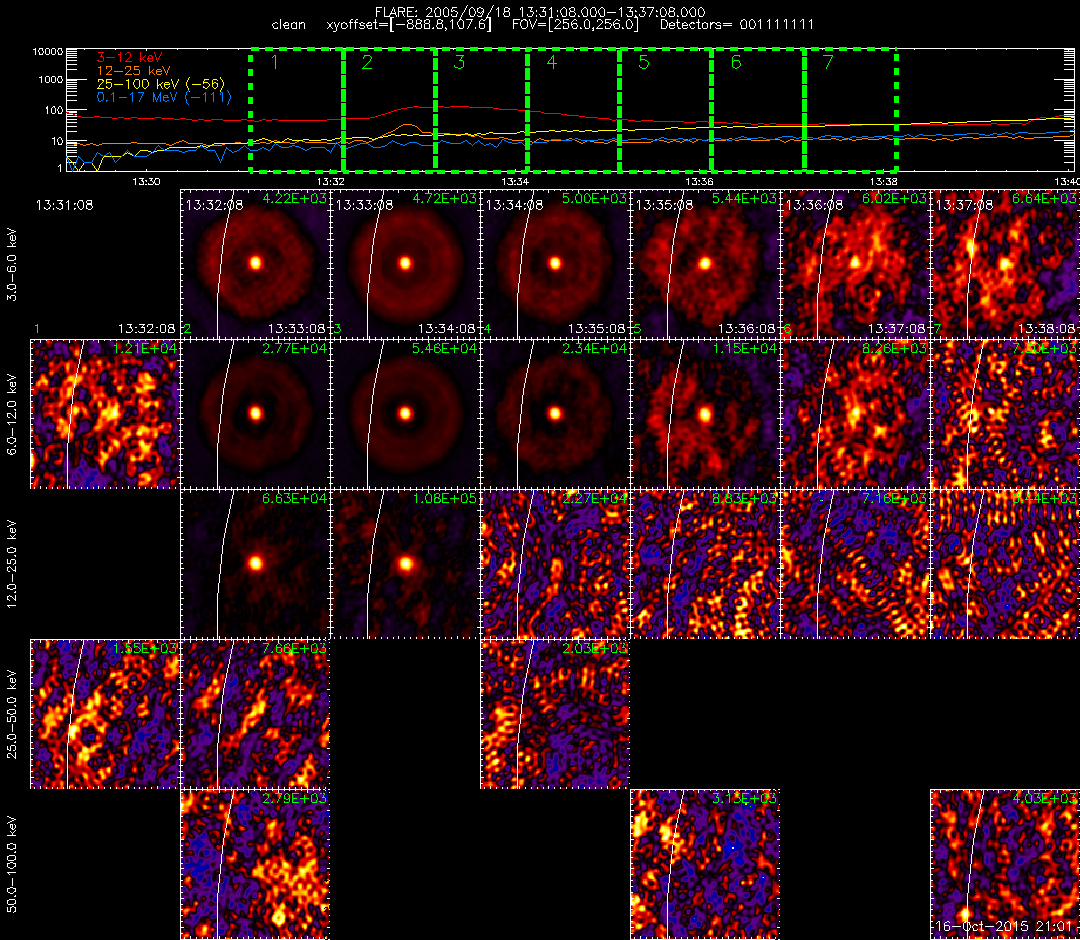Select the 6-12 keV image with peak 1.15E+04
Image resolution: width=1080 pixels, height=940 pixels.
coord(705,414)
